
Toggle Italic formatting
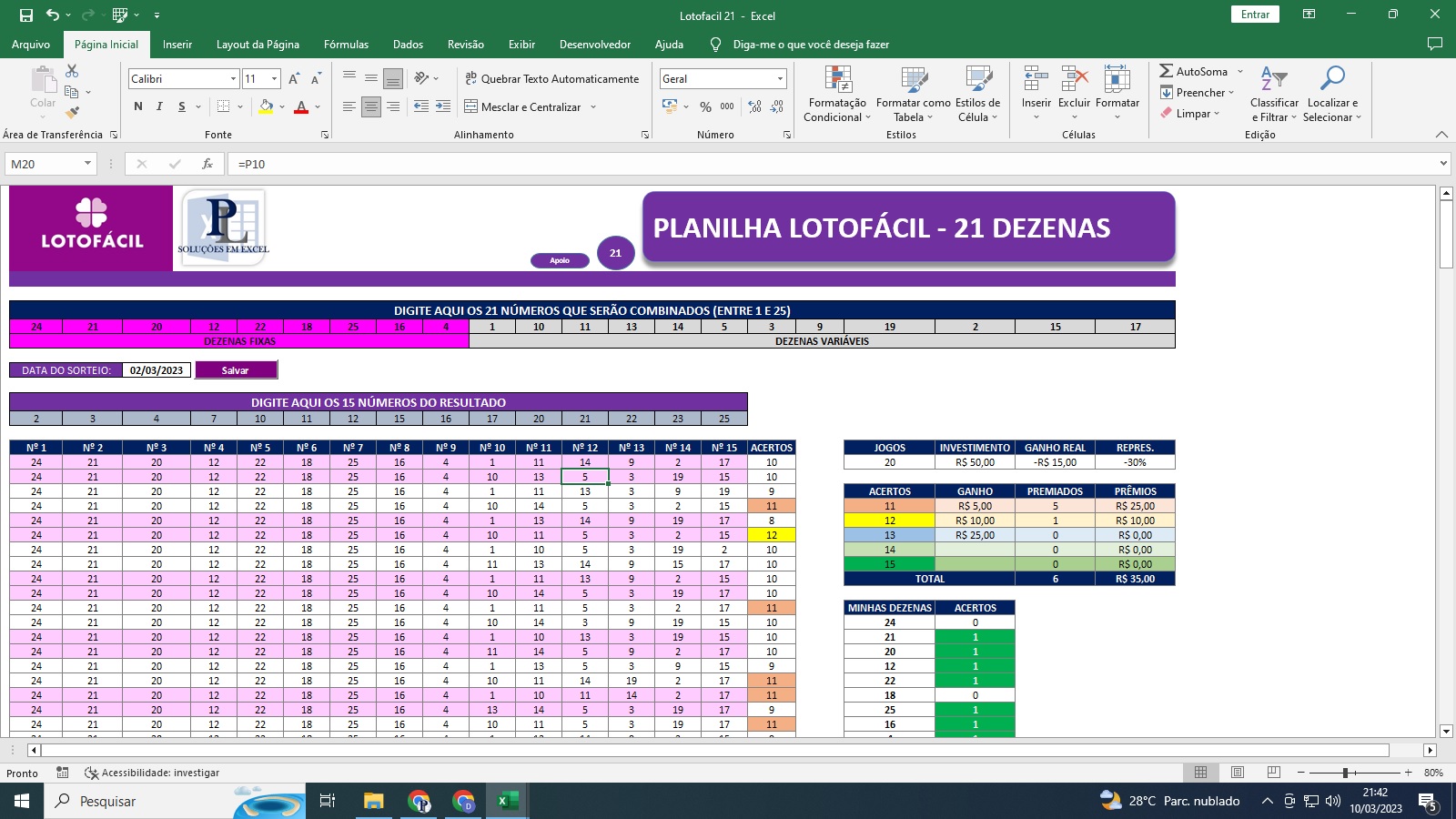(159, 106)
